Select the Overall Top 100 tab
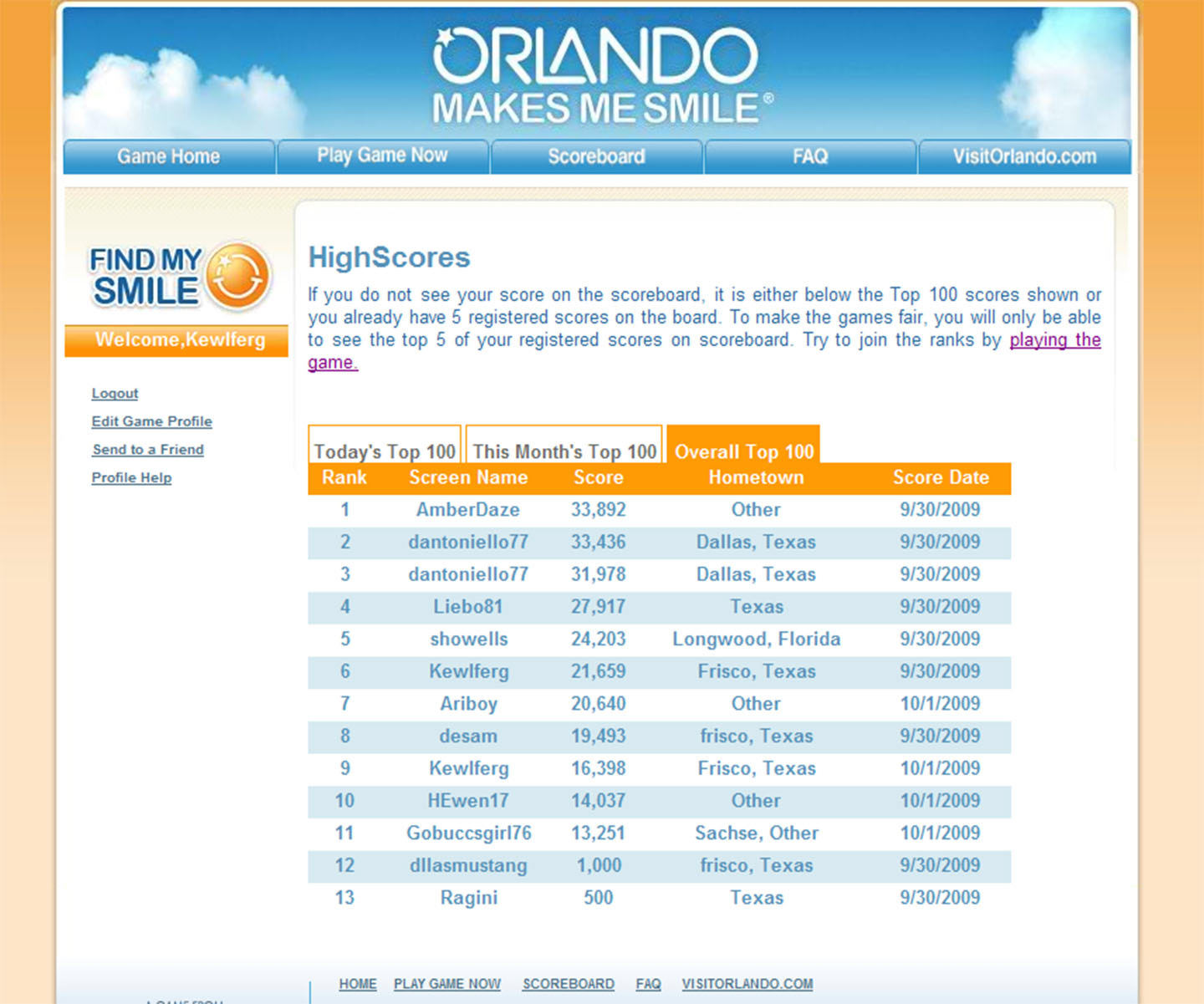The image size is (1204, 1004). 743,446
